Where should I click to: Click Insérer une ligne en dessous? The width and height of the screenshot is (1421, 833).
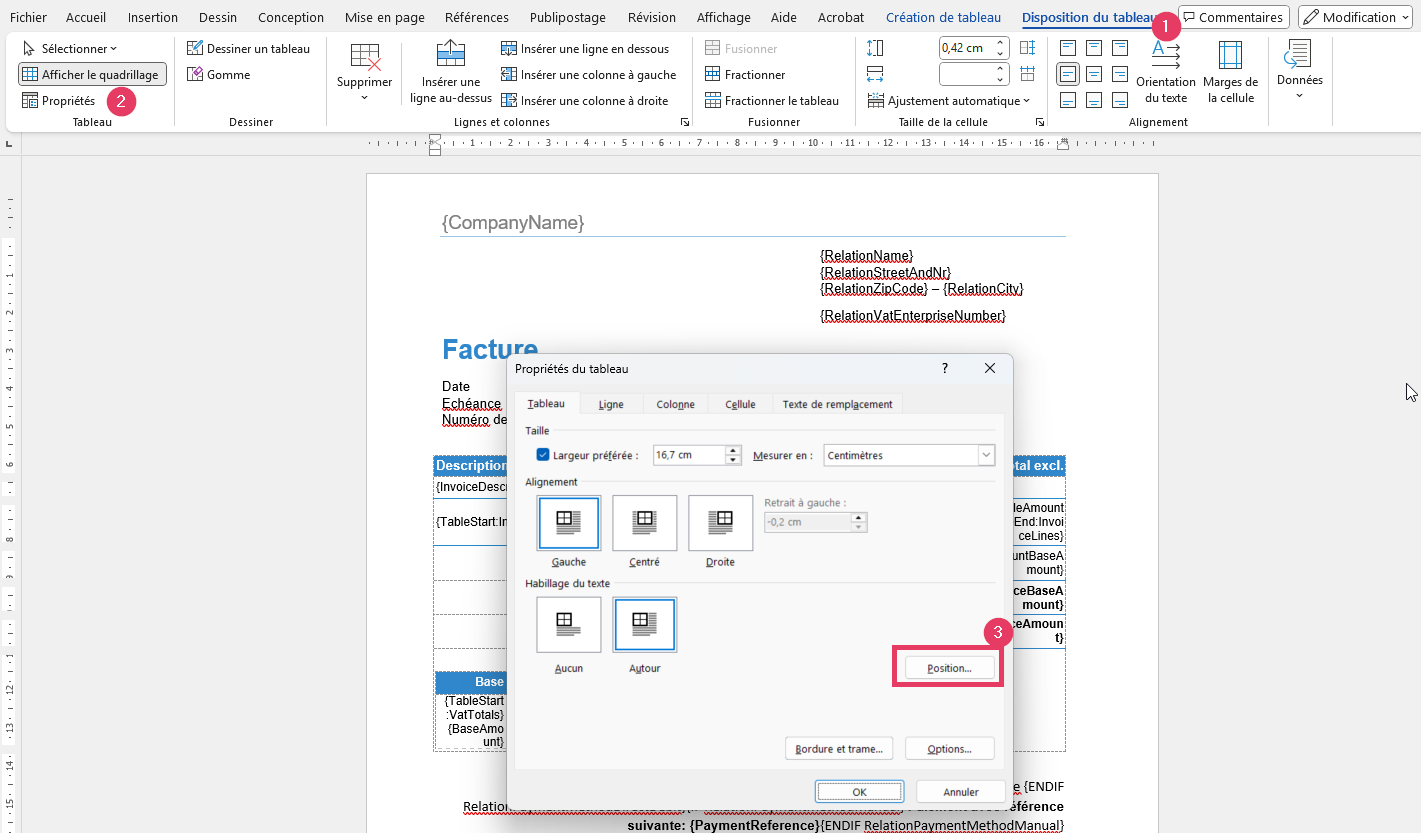[585, 48]
